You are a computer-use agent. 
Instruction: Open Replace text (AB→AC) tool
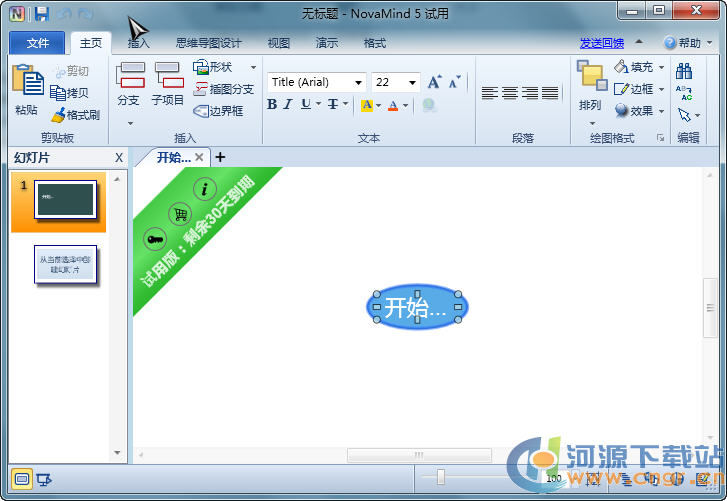(x=684, y=93)
